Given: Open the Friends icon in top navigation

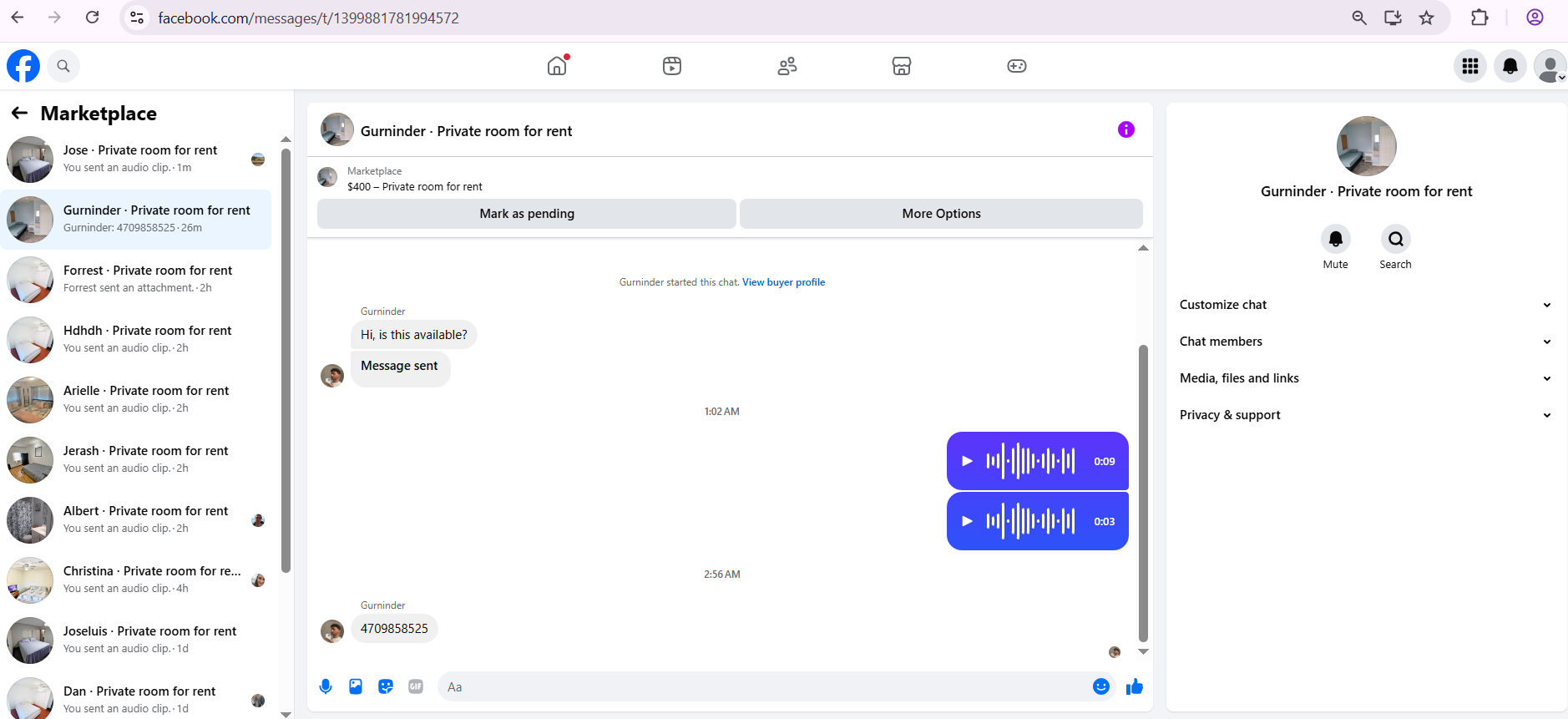Looking at the screenshot, I should [787, 66].
